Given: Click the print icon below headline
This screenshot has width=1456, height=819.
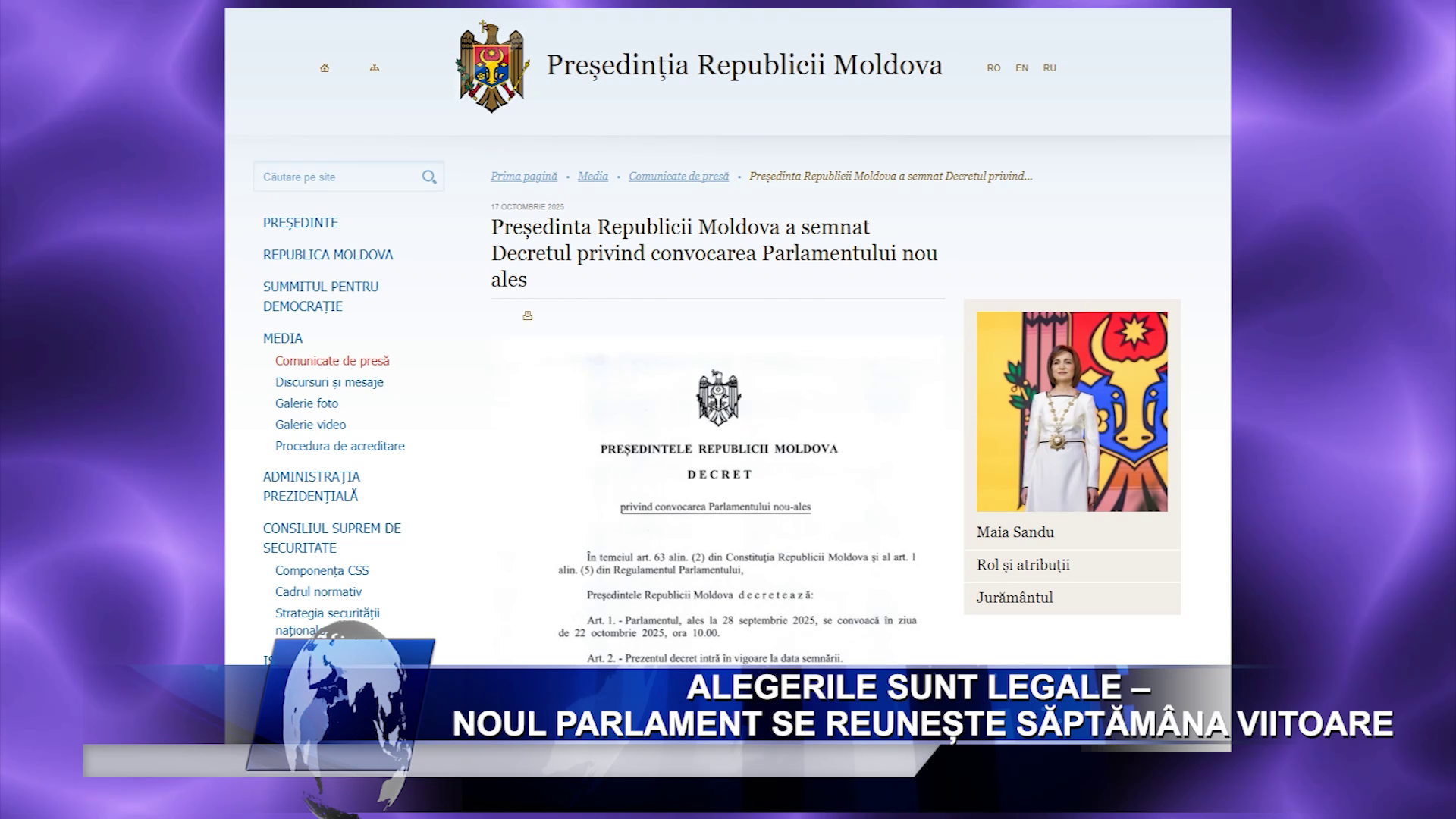Looking at the screenshot, I should (x=528, y=315).
